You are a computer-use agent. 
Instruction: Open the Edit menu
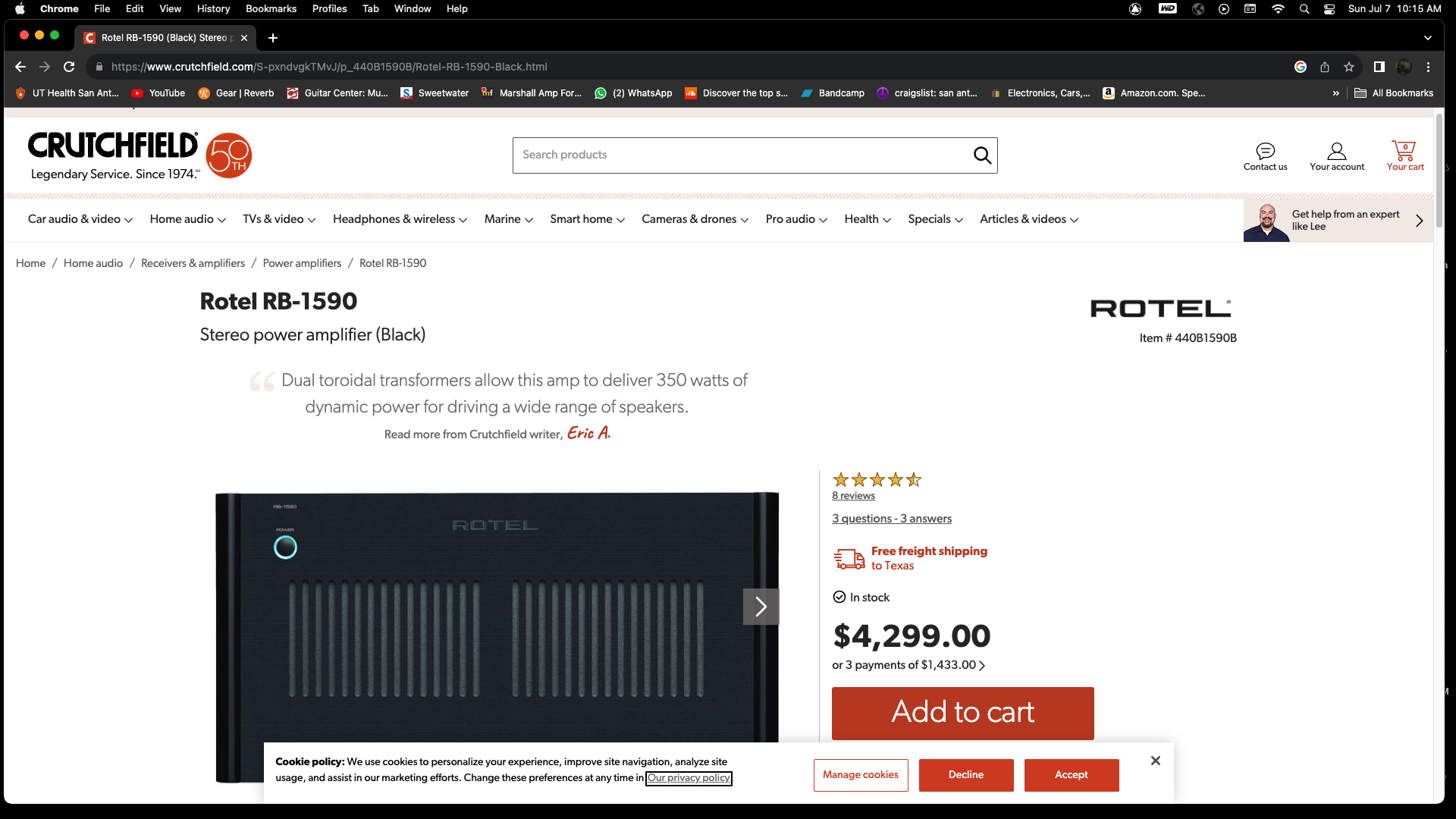135,9
